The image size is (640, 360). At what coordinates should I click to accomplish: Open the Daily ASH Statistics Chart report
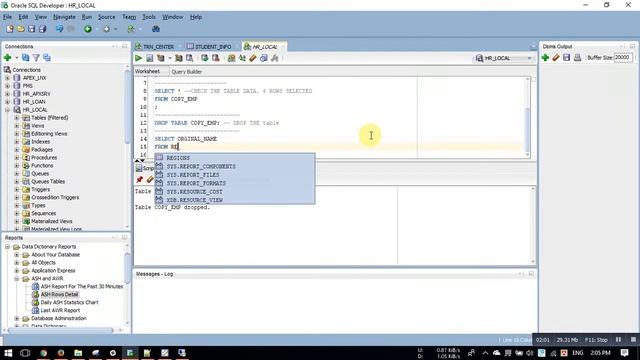point(69,302)
